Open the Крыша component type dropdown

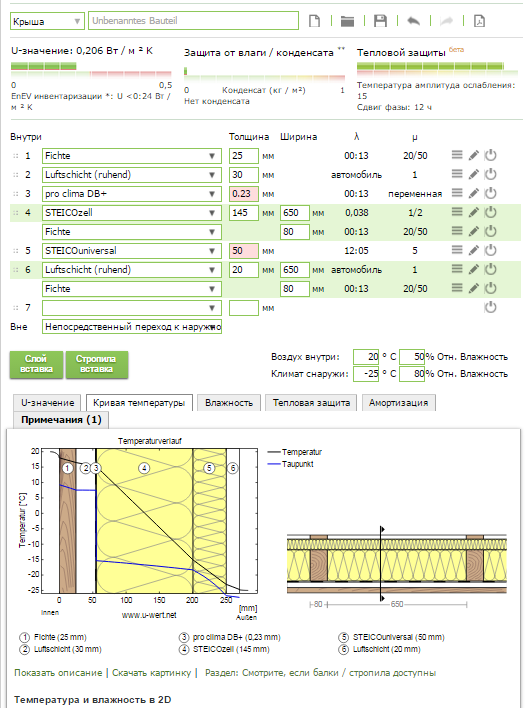click(47, 21)
